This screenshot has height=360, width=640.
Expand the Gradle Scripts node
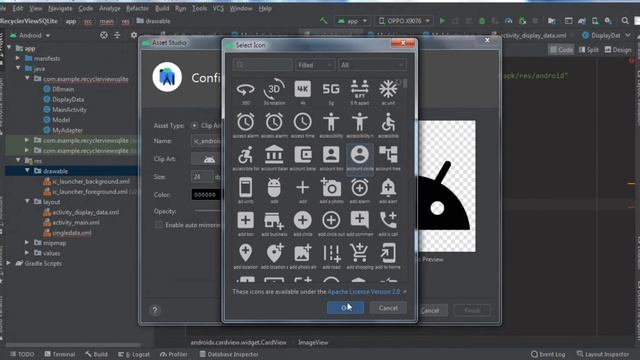[9, 263]
